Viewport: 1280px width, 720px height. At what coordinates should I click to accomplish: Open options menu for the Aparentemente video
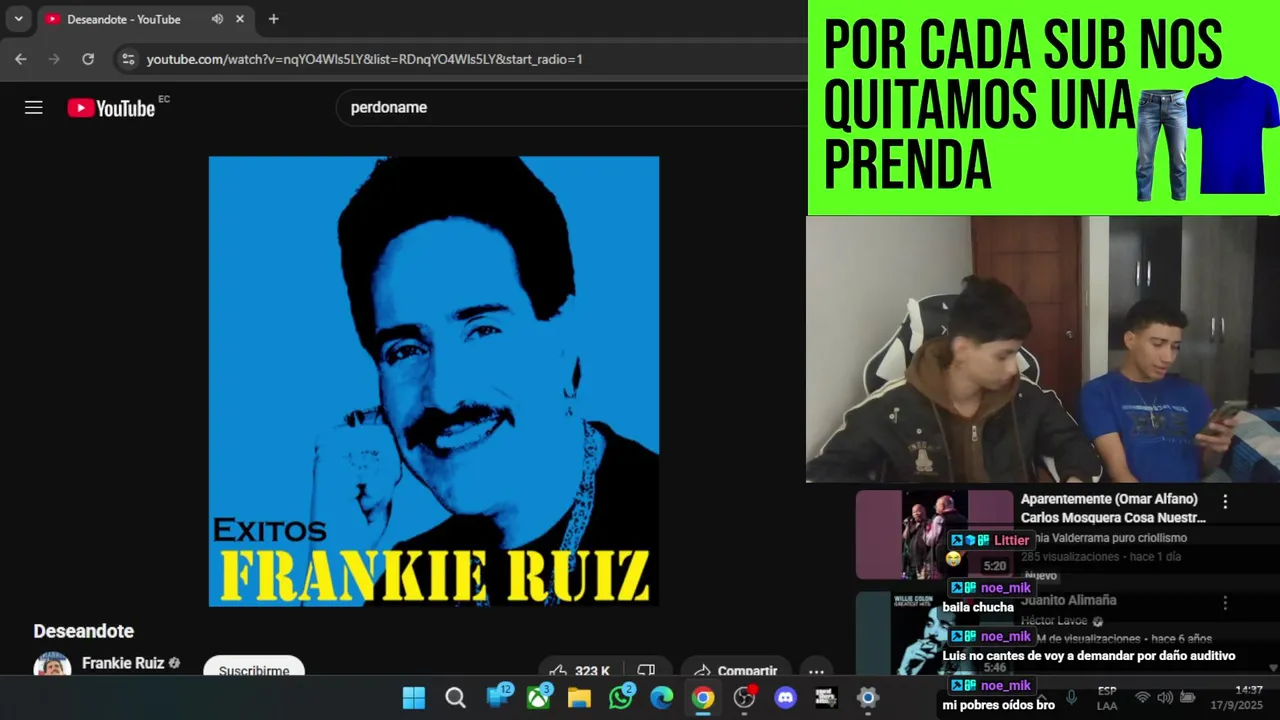click(1225, 502)
